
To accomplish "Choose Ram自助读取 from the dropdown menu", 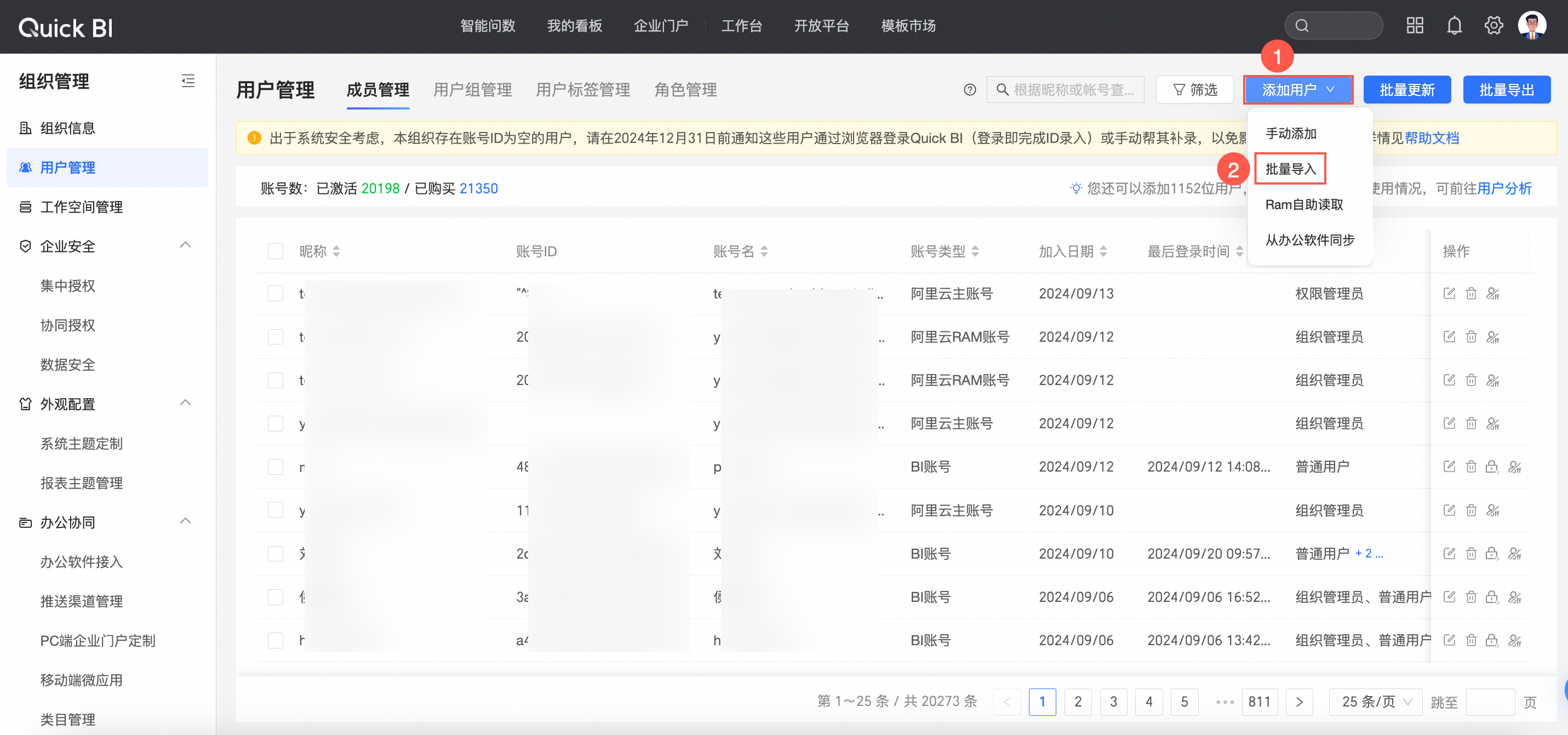I will pyautogui.click(x=1304, y=204).
